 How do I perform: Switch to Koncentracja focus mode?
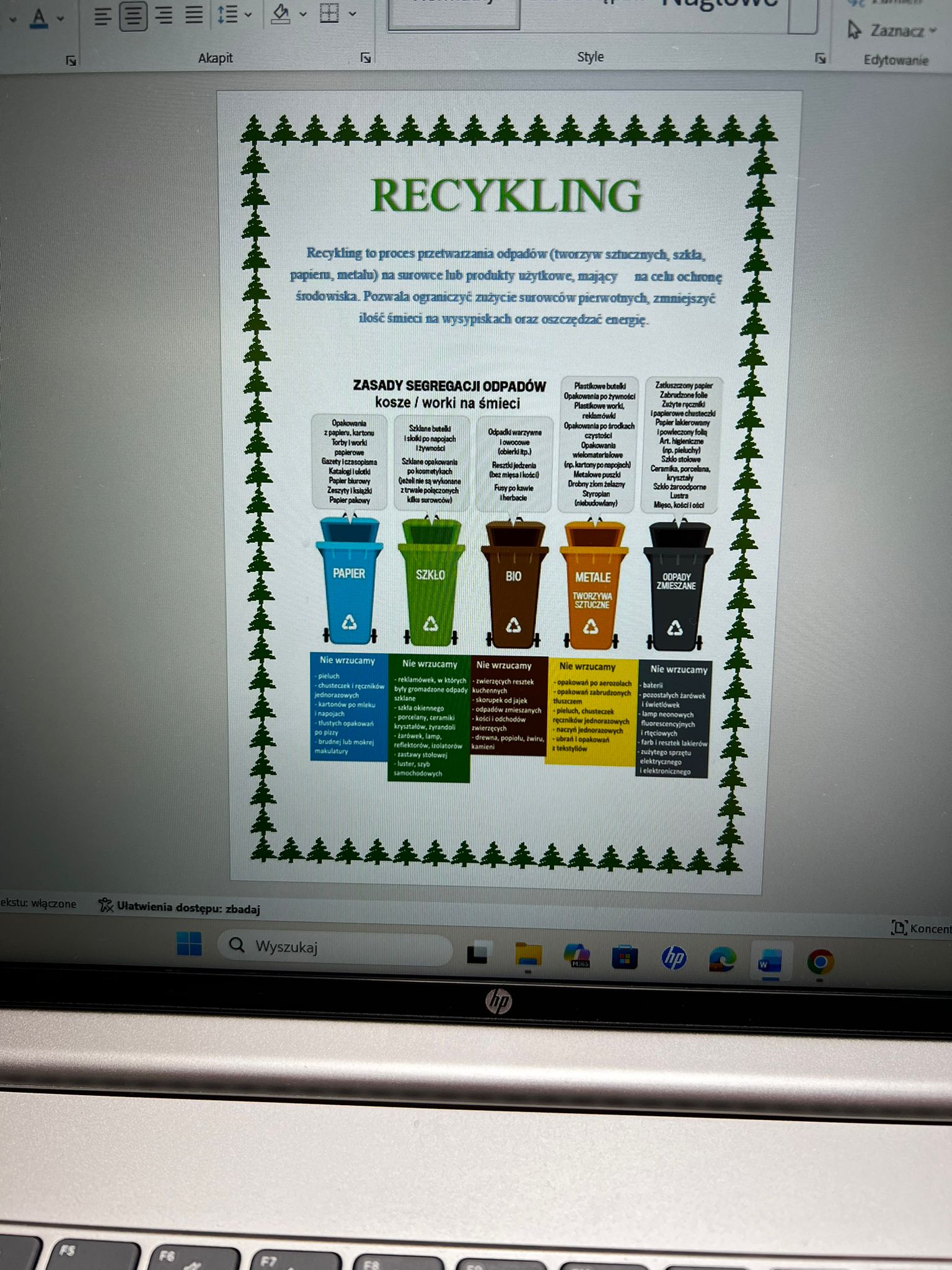coord(920,928)
